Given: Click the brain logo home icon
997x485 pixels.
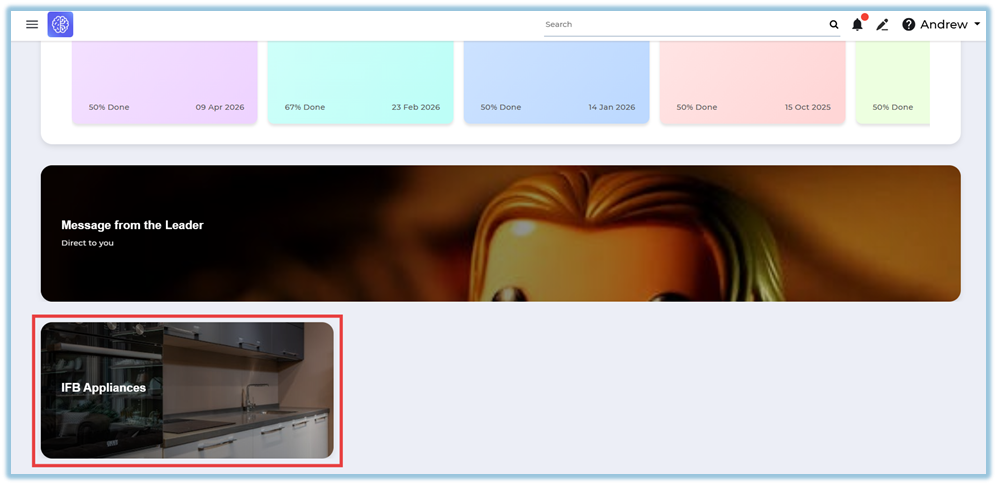Looking at the screenshot, I should (60, 25).
